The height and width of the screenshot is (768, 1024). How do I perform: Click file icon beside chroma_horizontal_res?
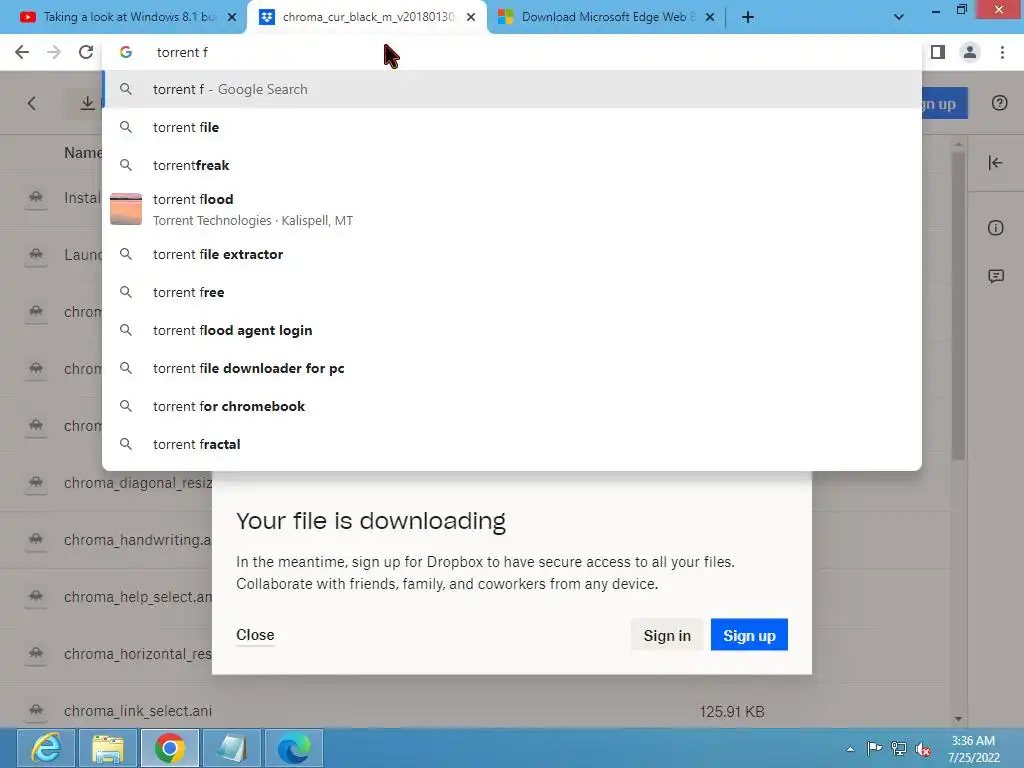[36, 654]
